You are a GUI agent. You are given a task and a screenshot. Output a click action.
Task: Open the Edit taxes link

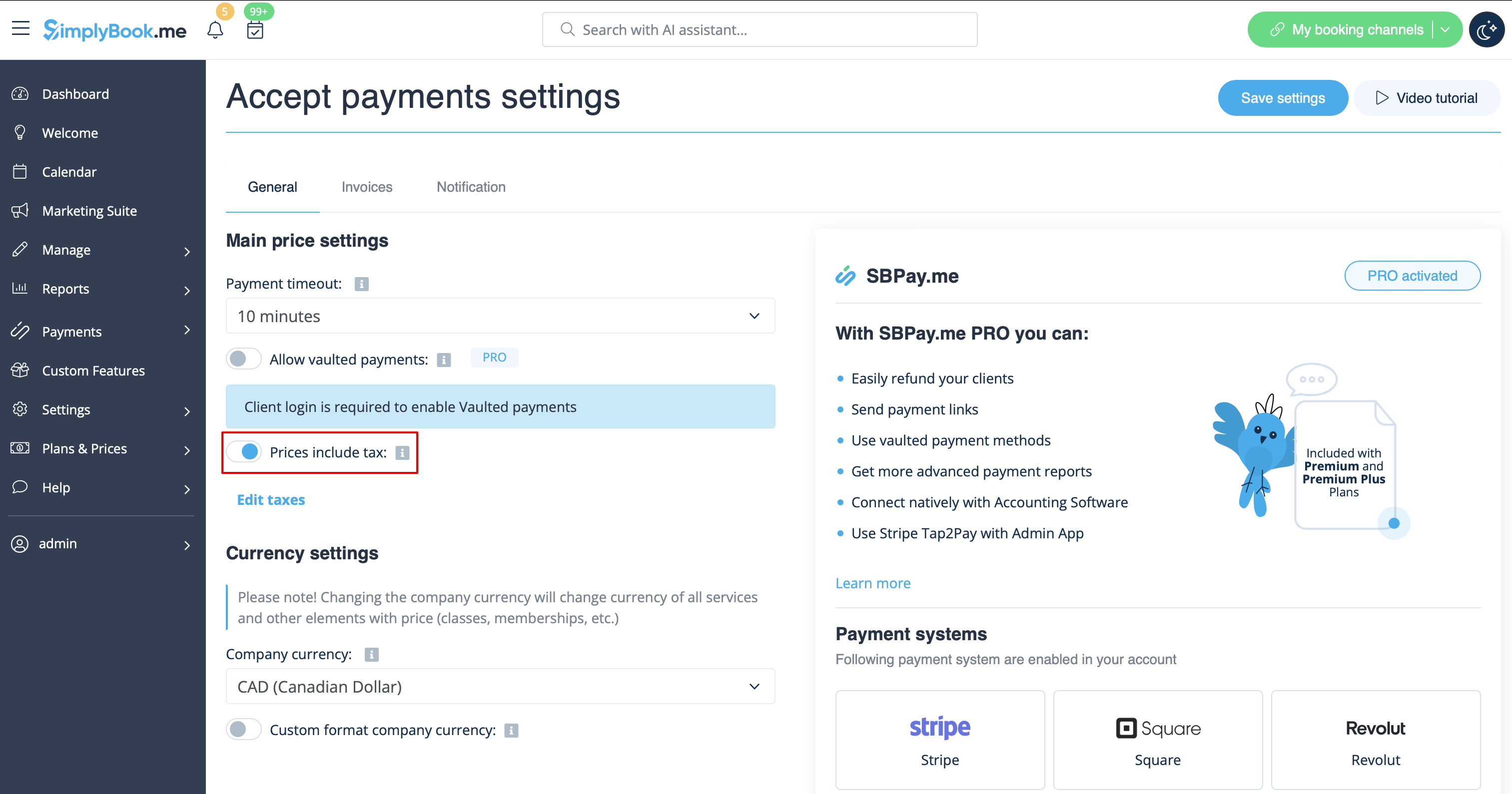(271, 500)
